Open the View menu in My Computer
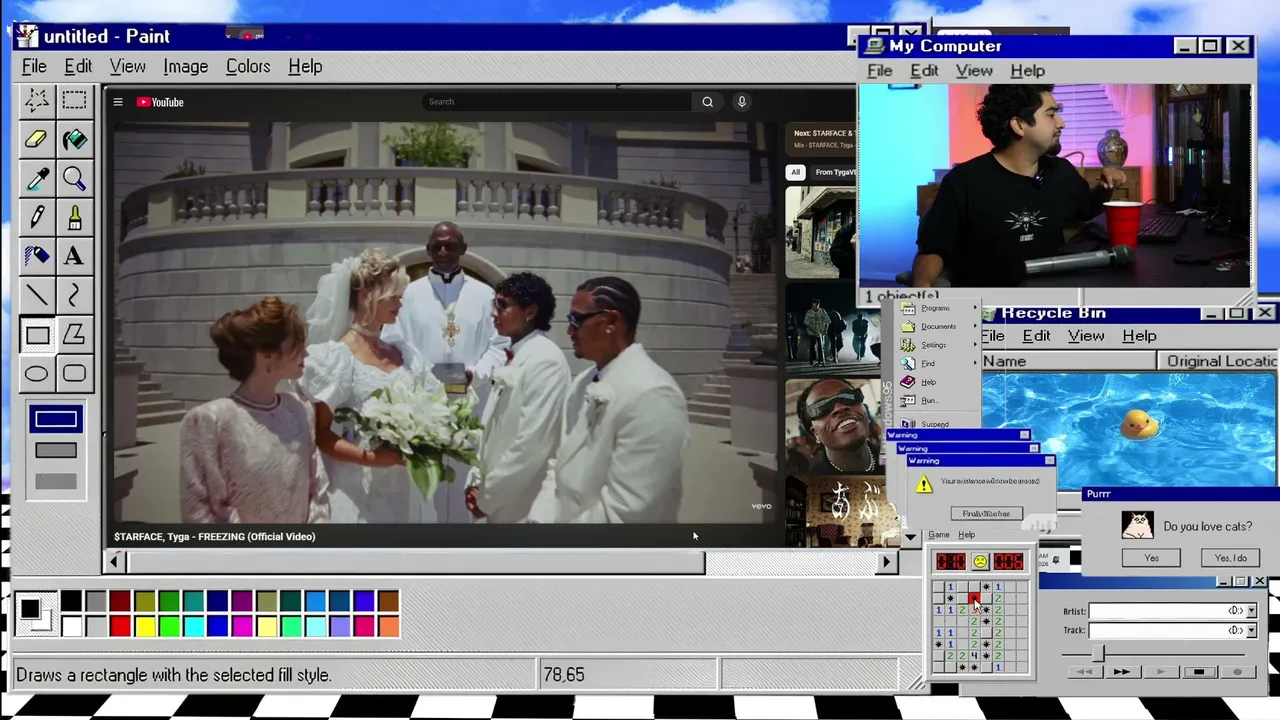Screen dimensions: 1280x720 [x=974, y=71]
